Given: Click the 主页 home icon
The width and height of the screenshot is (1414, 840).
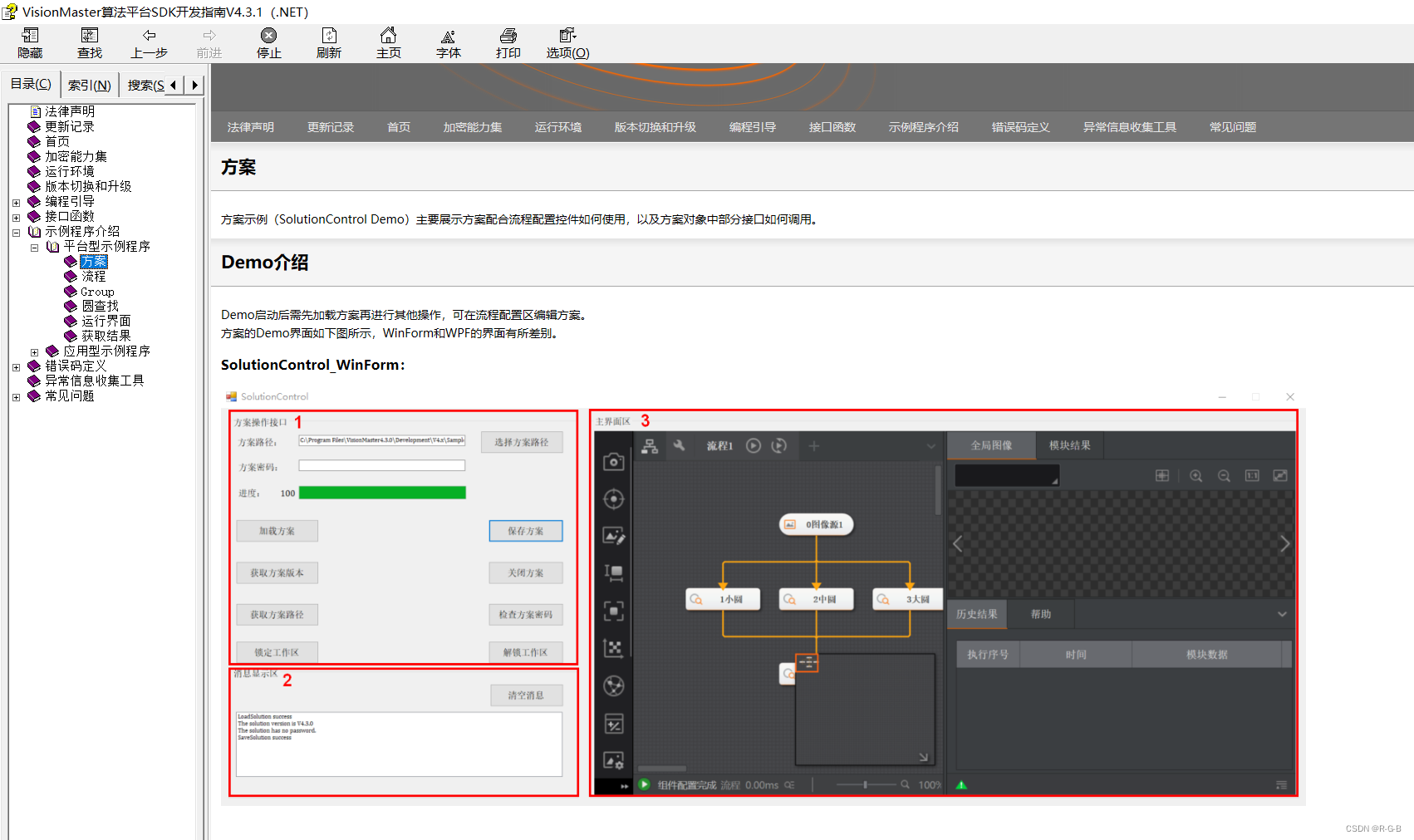Looking at the screenshot, I should [x=388, y=42].
